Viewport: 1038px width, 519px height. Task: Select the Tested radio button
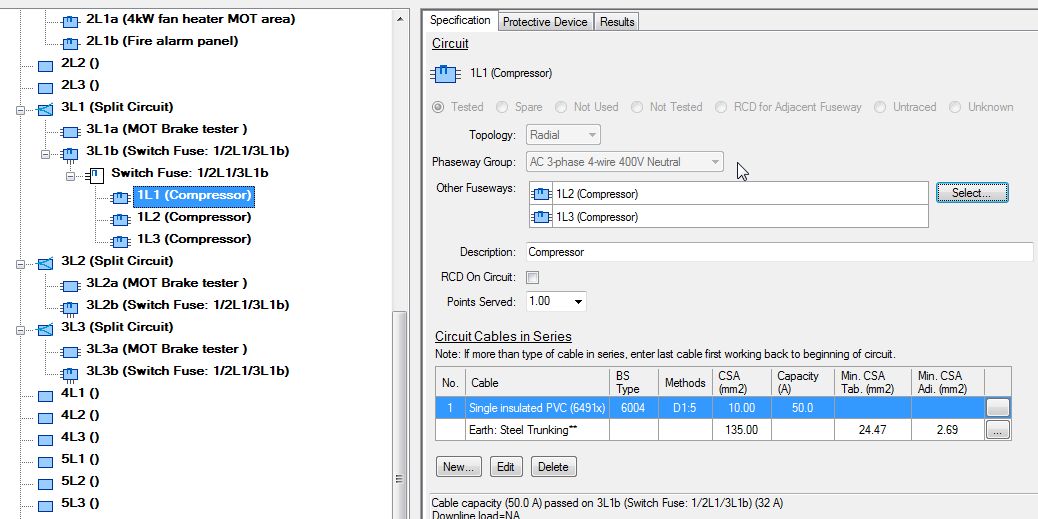[x=438, y=107]
